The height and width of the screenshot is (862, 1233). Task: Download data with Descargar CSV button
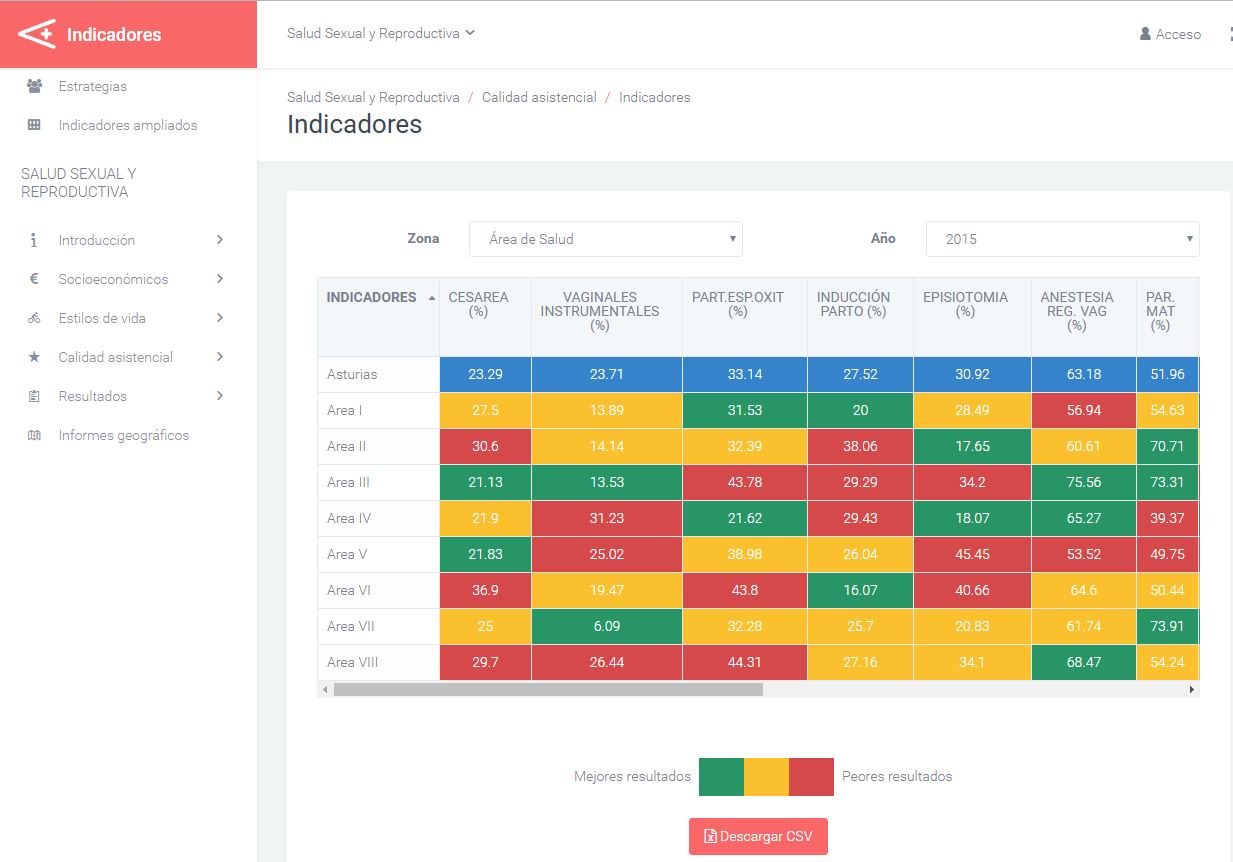pos(758,836)
